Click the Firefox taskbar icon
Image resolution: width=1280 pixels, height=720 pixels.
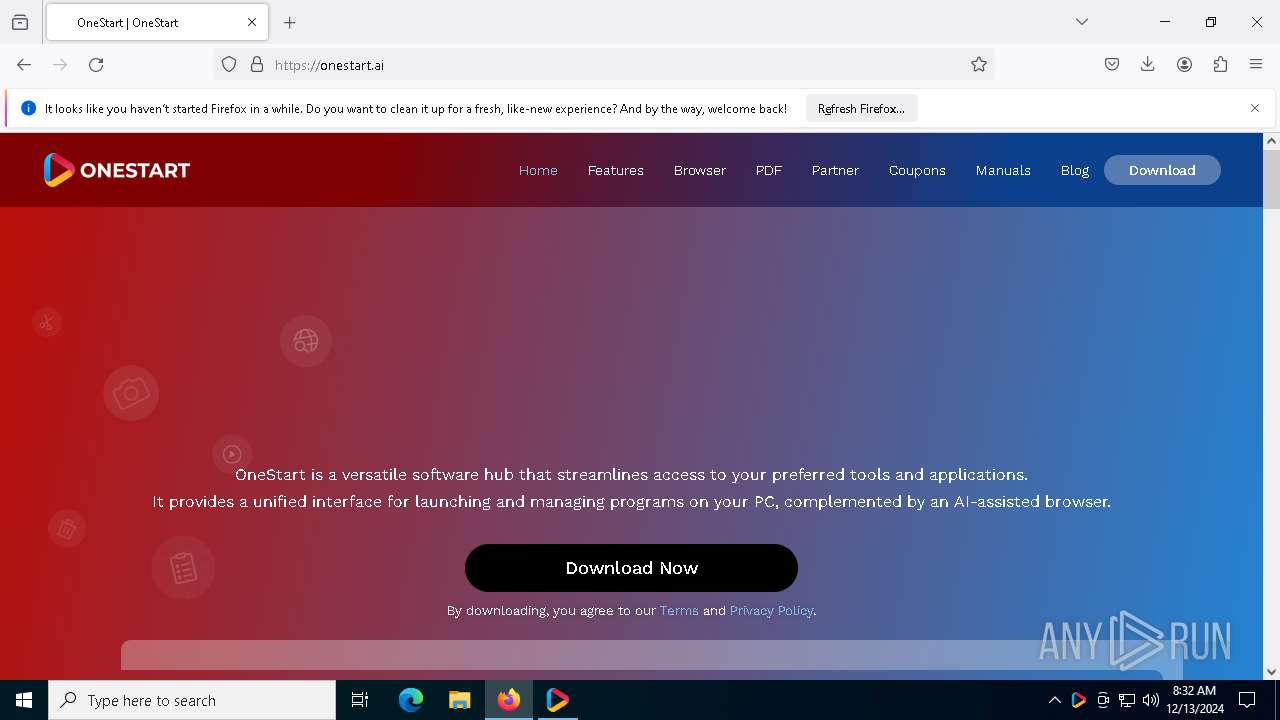509,700
